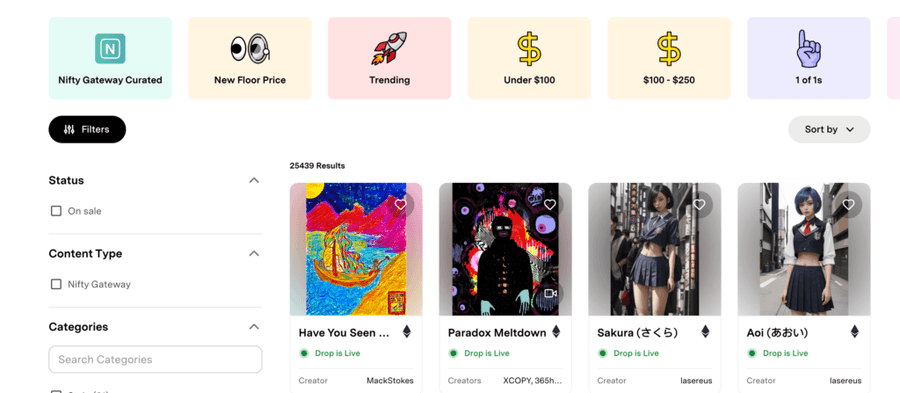Collapse the Categories filter section
Screen dimensions: 900x393
click(254, 327)
